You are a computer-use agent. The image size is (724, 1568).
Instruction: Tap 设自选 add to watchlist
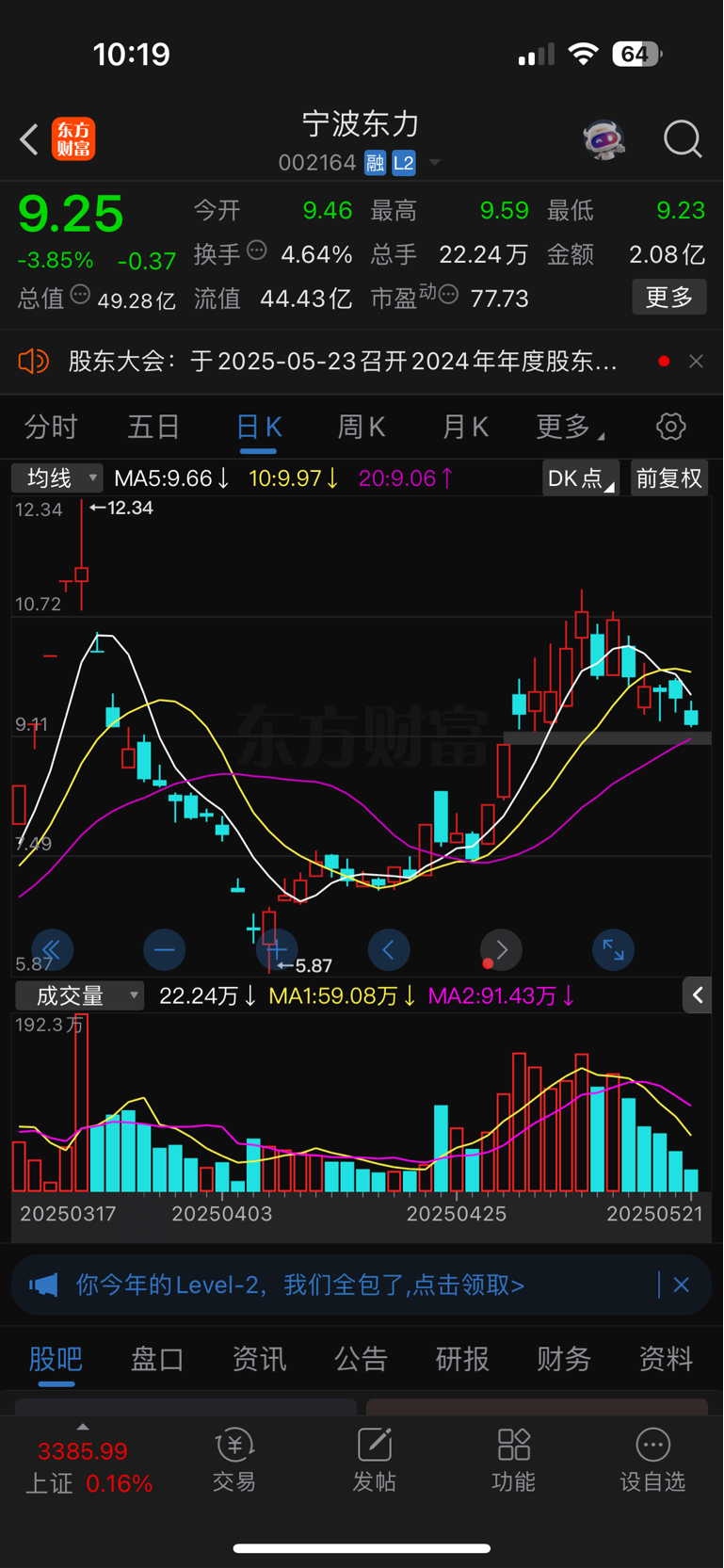[652, 1461]
